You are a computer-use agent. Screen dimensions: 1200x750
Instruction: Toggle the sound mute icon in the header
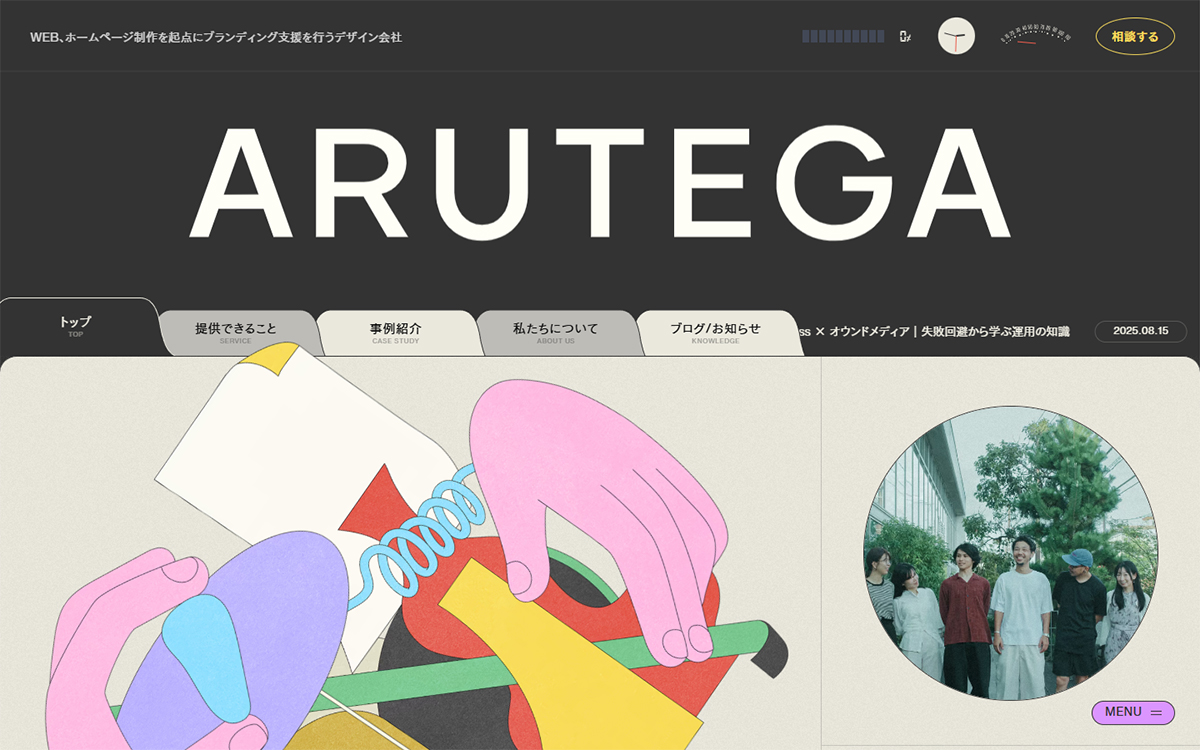pyautogui.click(x=903, y=36)
